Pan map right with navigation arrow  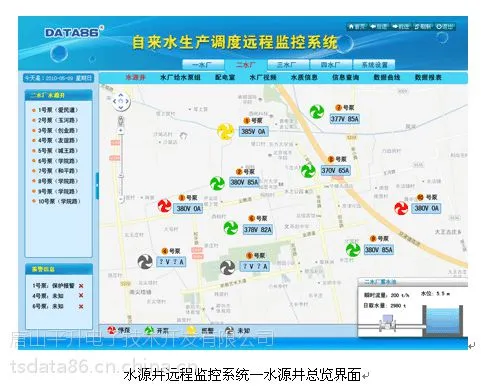coord(127,101)
